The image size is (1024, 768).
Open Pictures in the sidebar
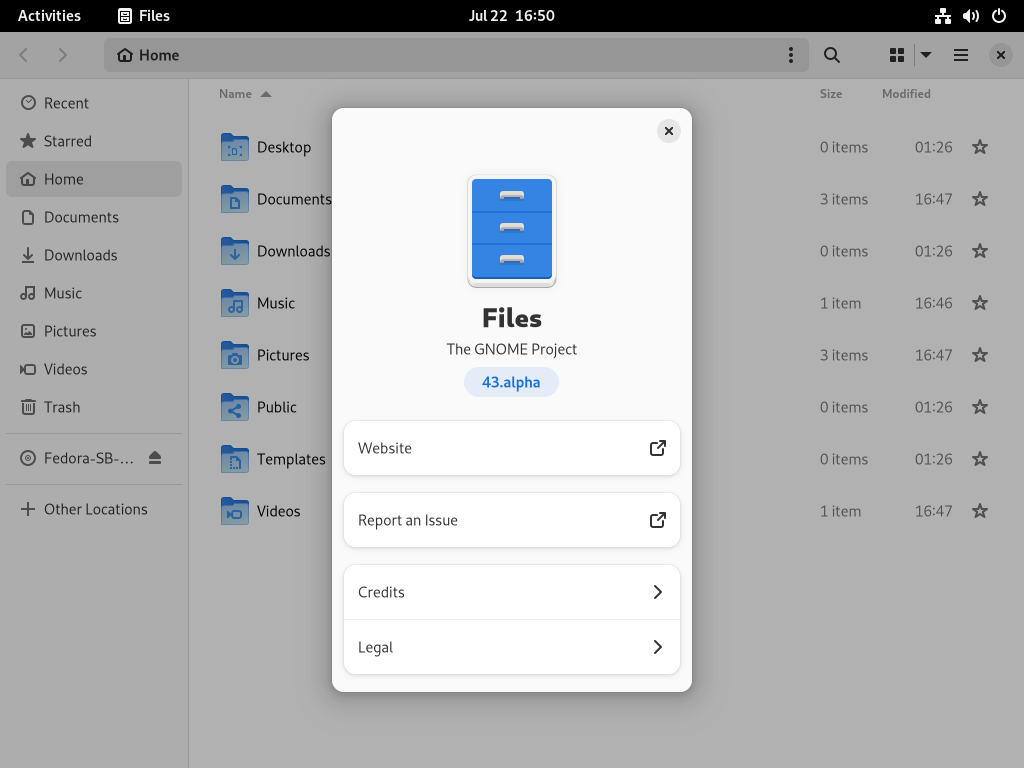pos(94,331)
